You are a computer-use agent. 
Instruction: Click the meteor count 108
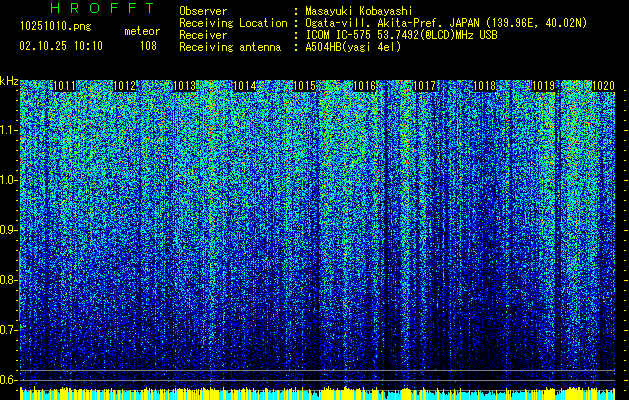tap(148, 46)
